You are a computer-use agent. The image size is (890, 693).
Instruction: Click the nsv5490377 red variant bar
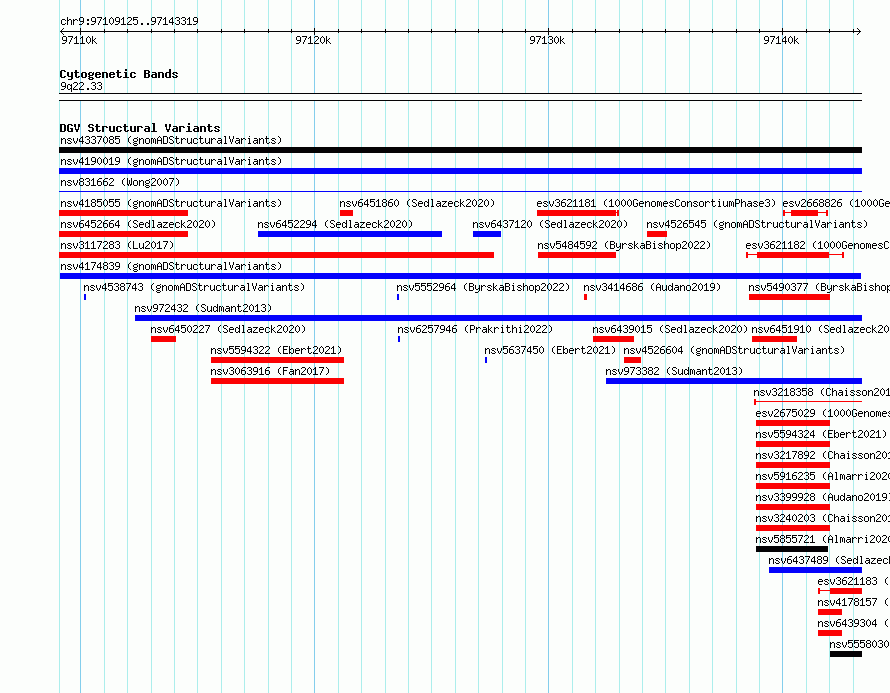(x=790, y=297)
